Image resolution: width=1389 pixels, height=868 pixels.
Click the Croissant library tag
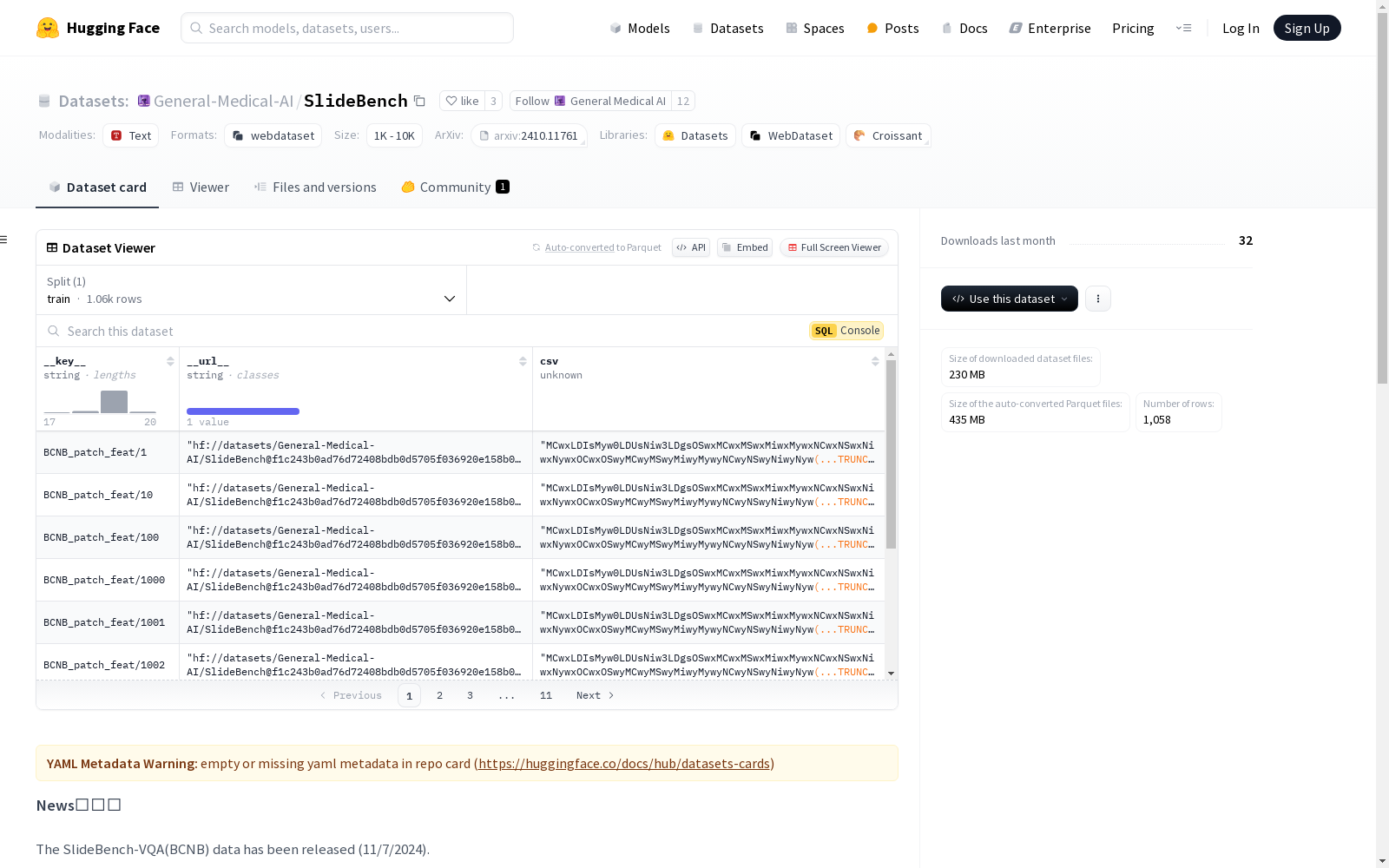(x=888, y=135)
